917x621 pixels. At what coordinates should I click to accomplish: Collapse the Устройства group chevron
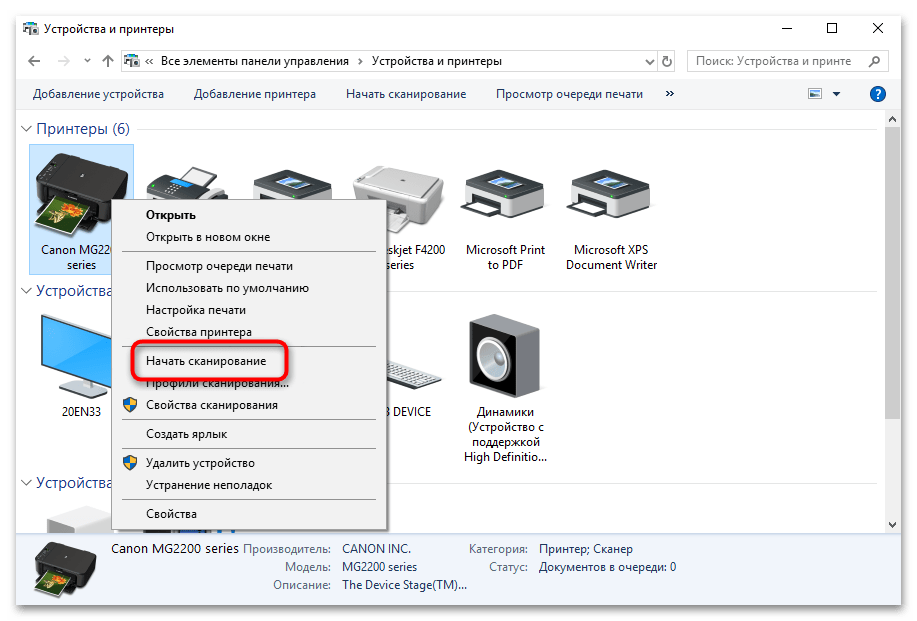click(27, 291)
